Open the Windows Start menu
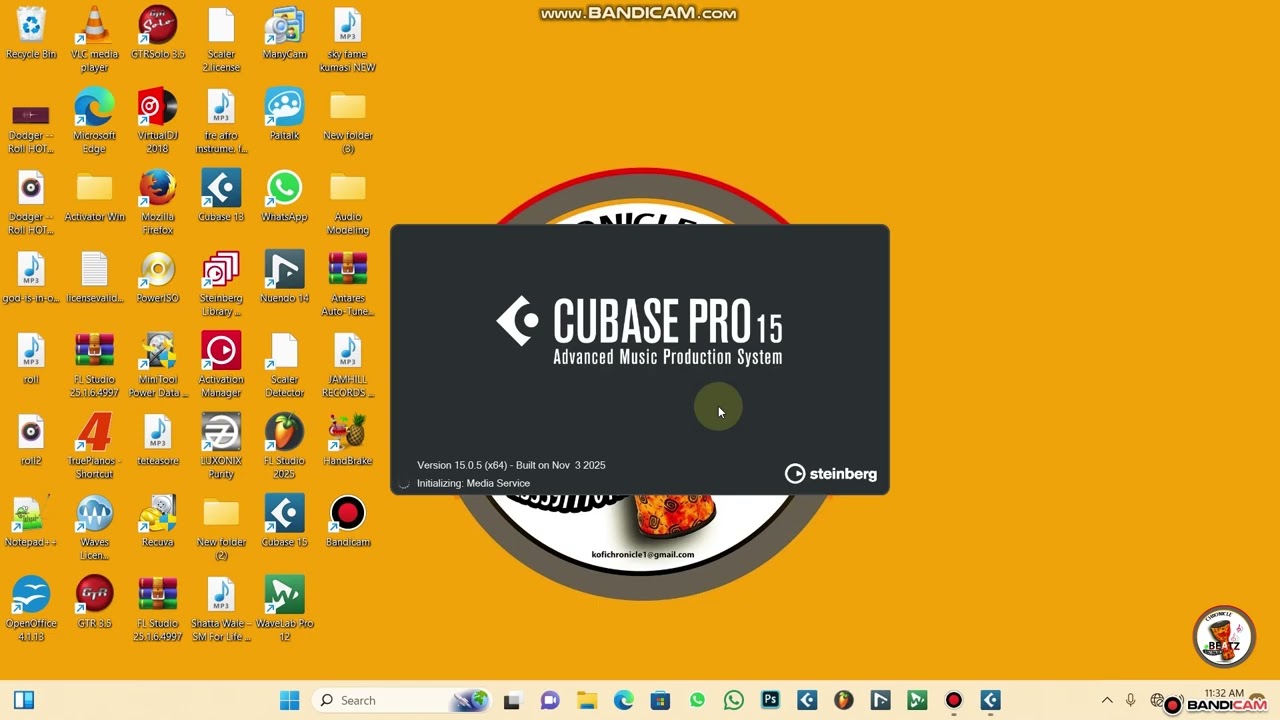Viewport: 1280px width, 720px height. (289, 700)
